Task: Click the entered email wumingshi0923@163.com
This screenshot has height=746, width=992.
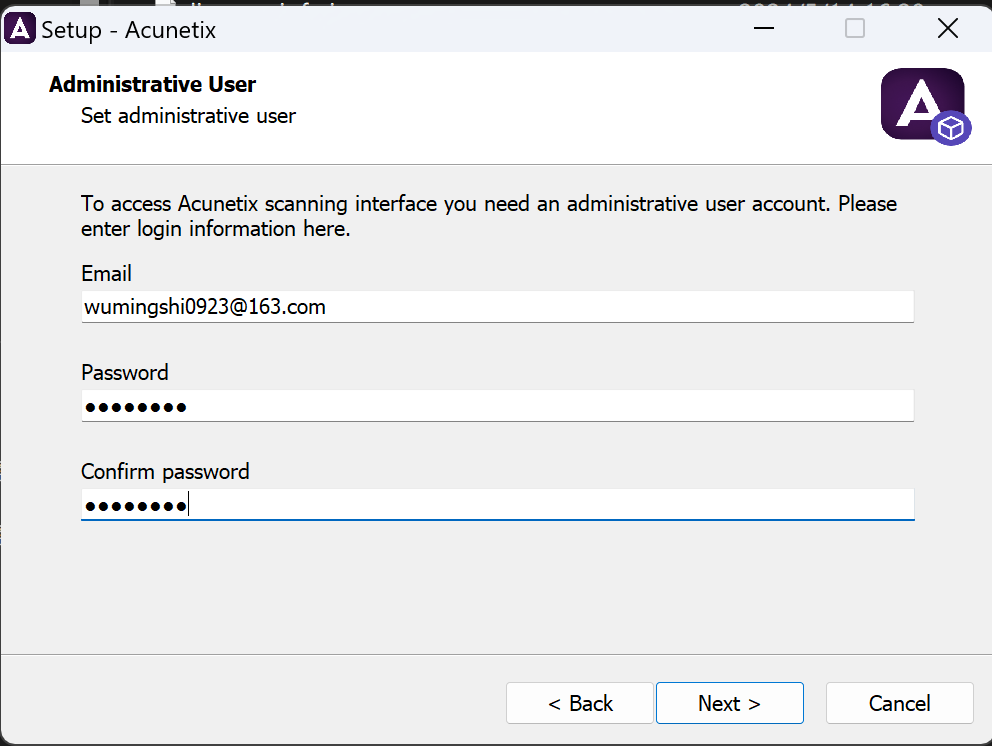Action: [203, 307]
